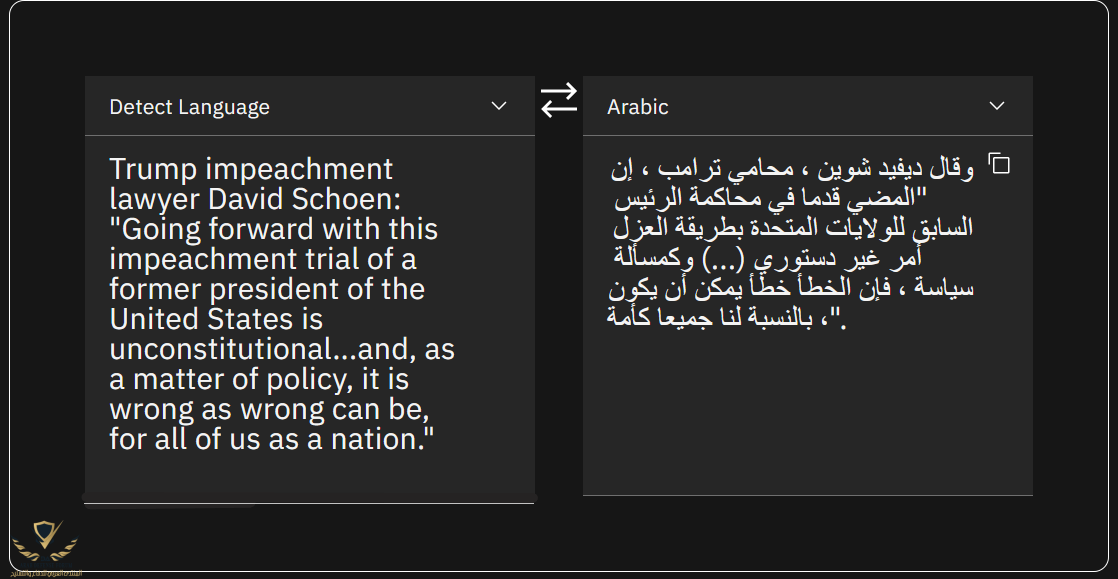
Task: Open the Detect Language selector label
Action: coord(190,107)
